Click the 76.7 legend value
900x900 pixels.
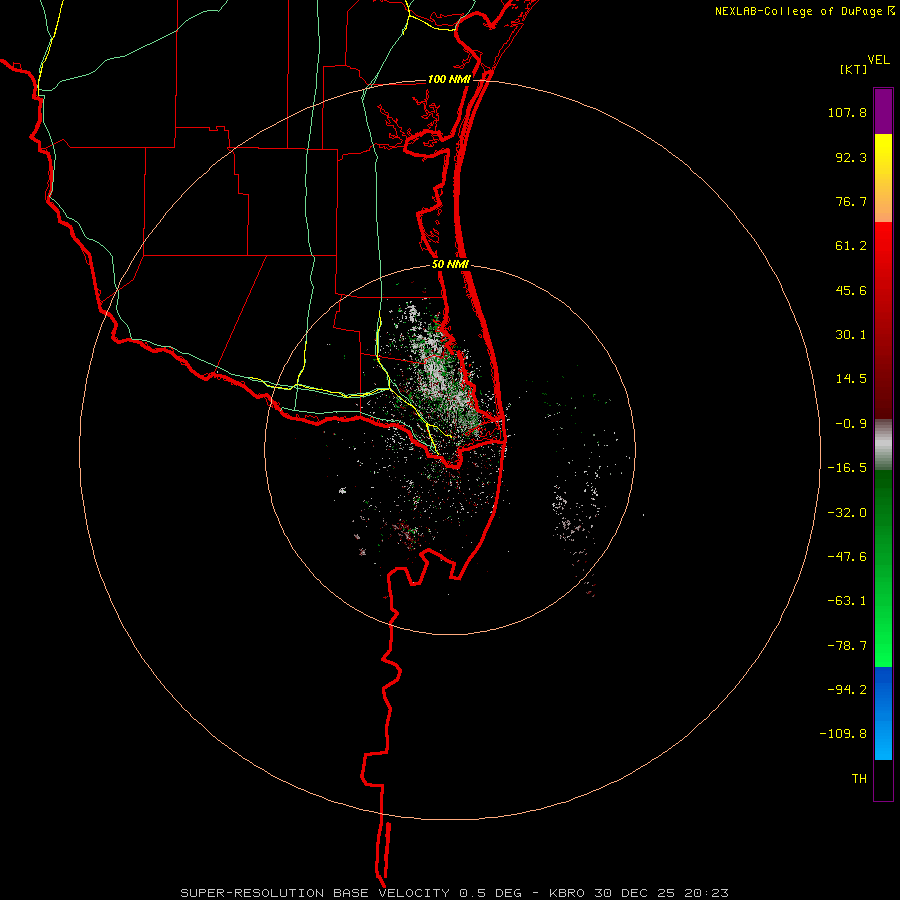[851, 201]
